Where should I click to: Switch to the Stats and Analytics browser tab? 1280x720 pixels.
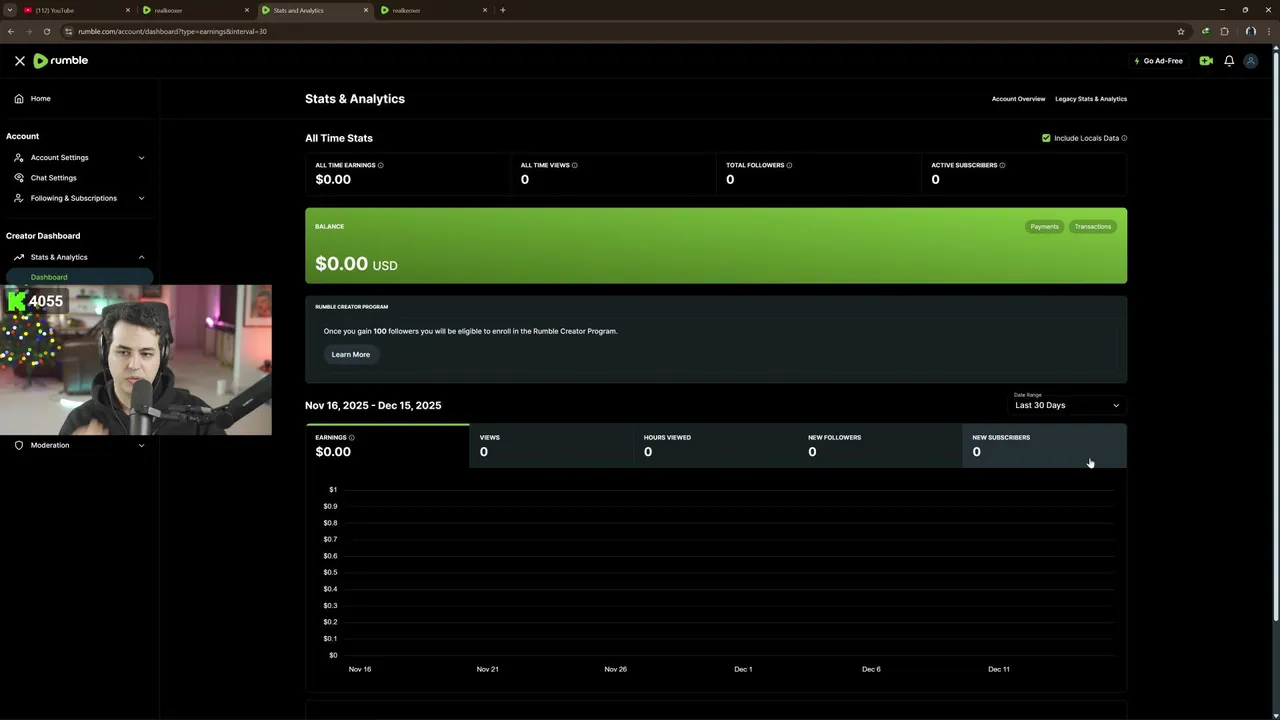[313, 10]
